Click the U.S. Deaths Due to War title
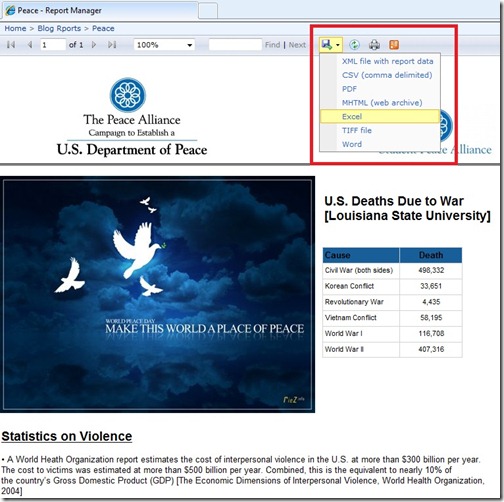Viewport: 504px width, 502px height. 407,209
